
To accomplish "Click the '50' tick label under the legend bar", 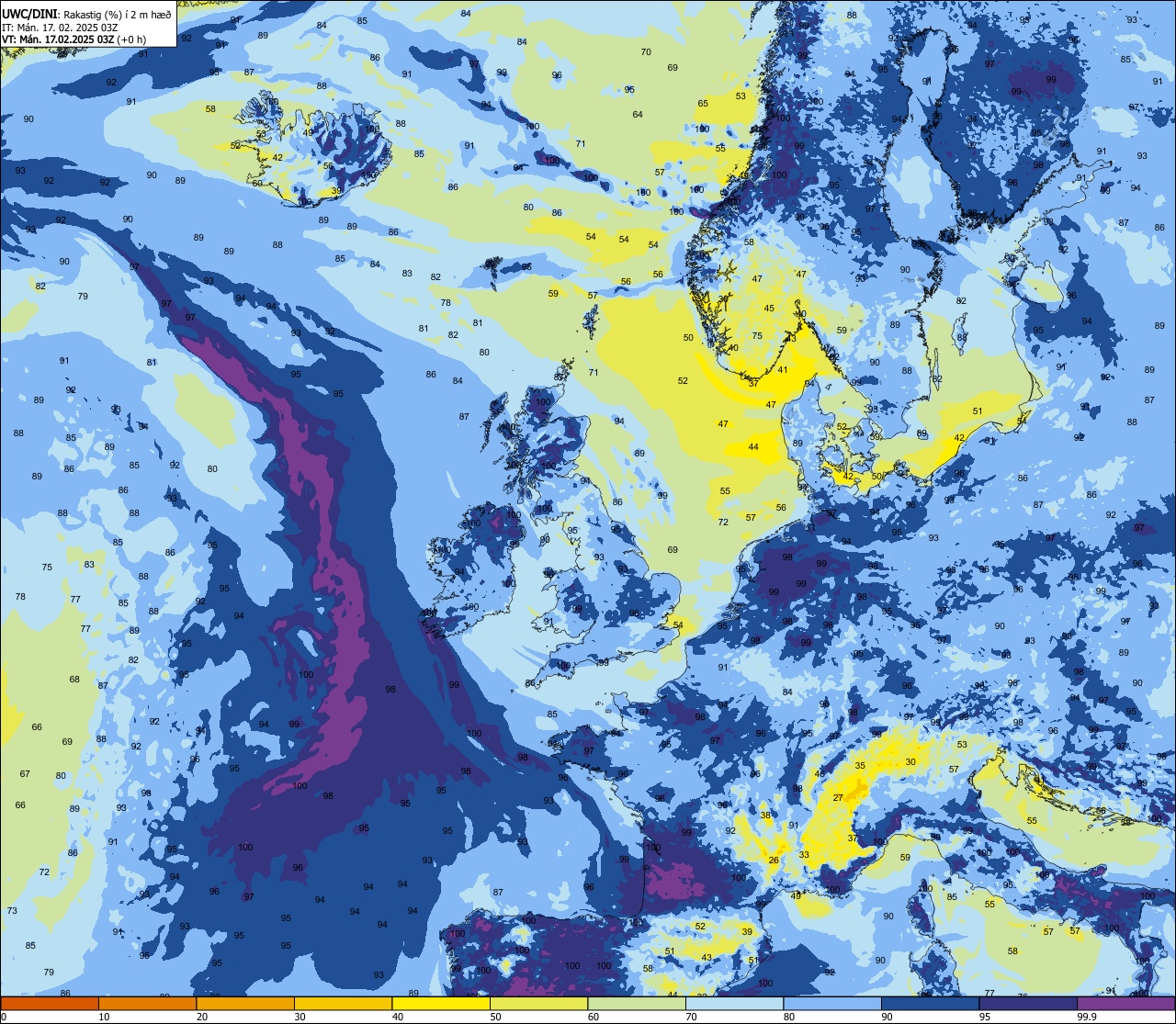I will click(495, 1017).
